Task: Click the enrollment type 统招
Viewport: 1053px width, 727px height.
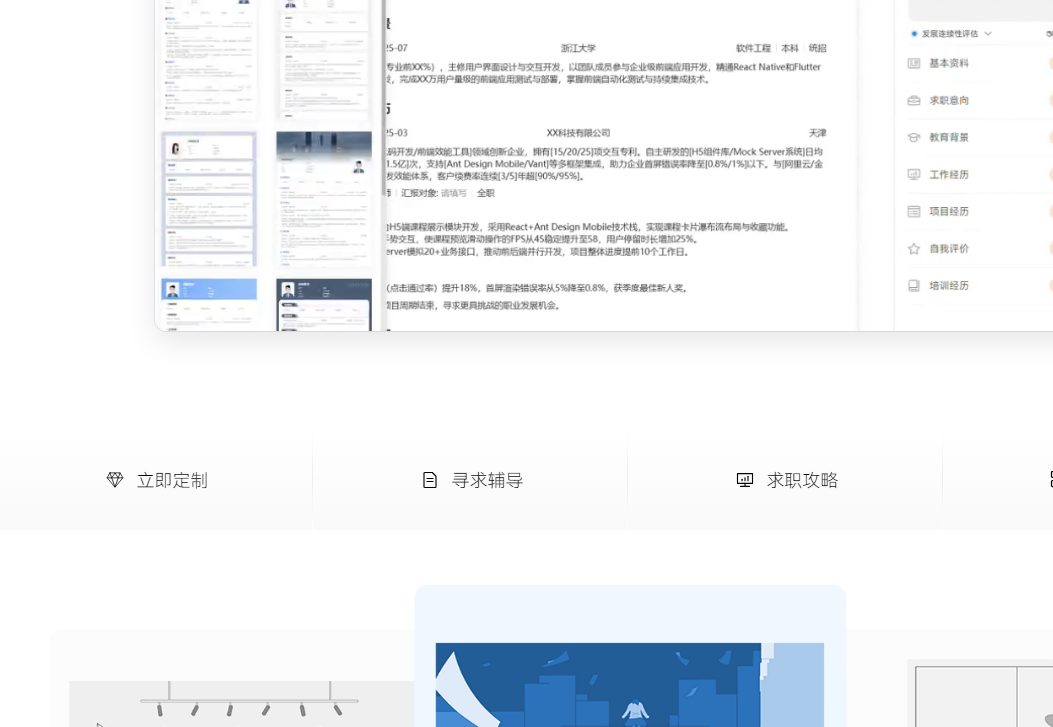Action: pos(817,48)
